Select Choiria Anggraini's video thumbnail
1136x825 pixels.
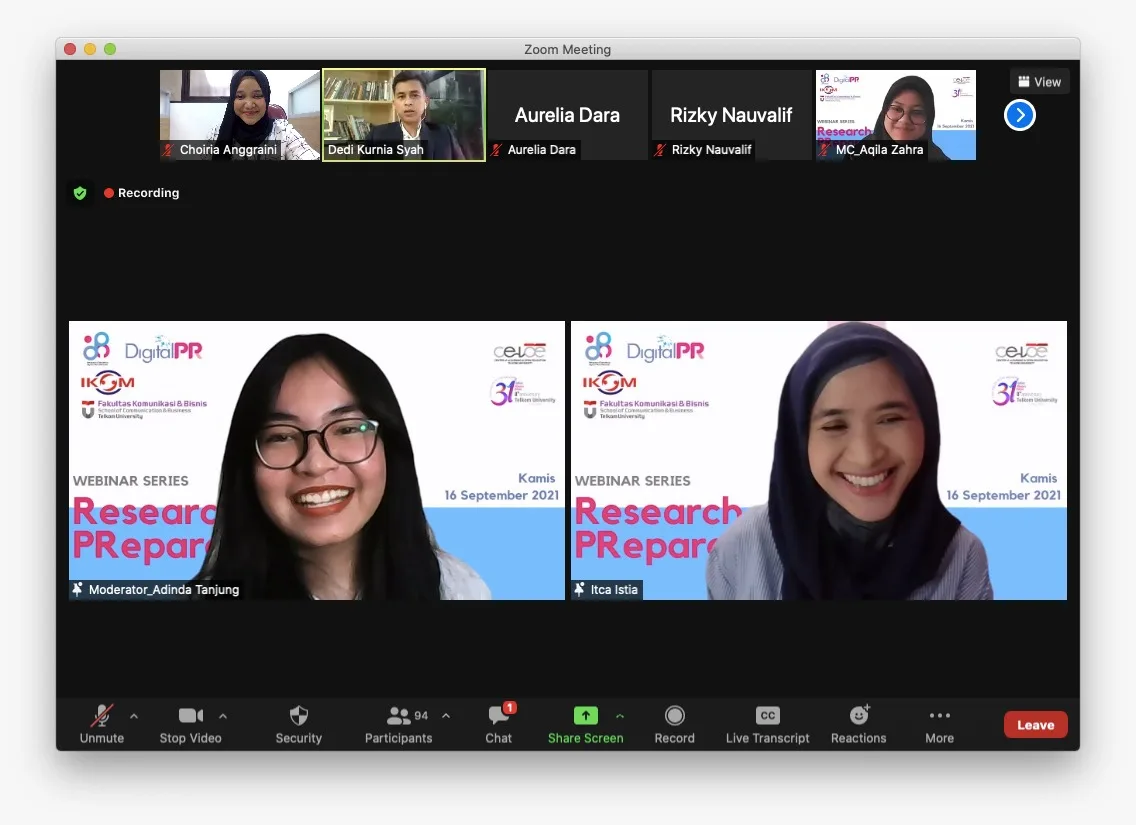[x=240, y=114]
